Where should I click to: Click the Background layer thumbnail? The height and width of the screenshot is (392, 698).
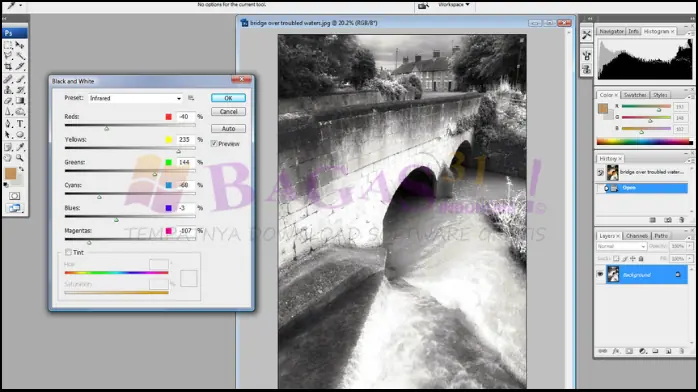[613, 275]
